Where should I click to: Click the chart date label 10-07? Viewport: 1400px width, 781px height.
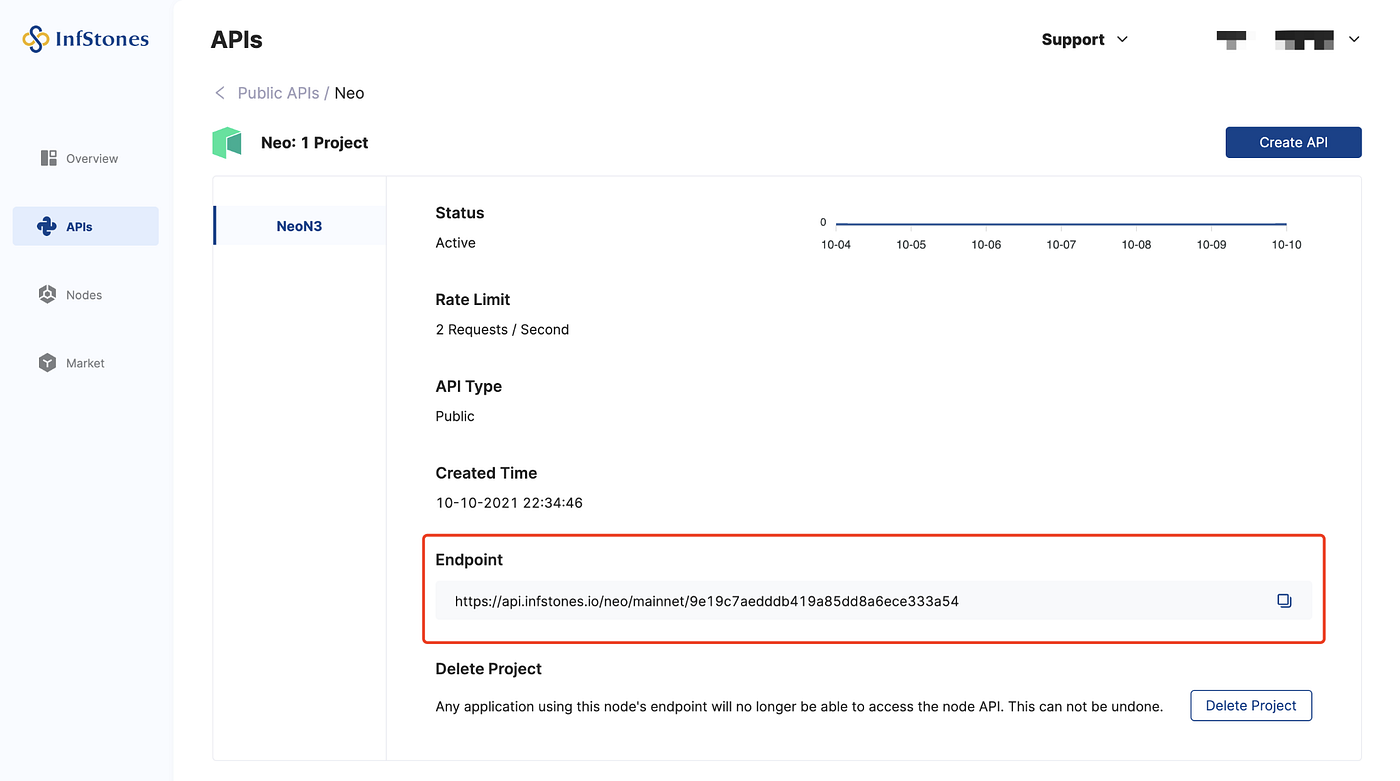pos(1061,245)
